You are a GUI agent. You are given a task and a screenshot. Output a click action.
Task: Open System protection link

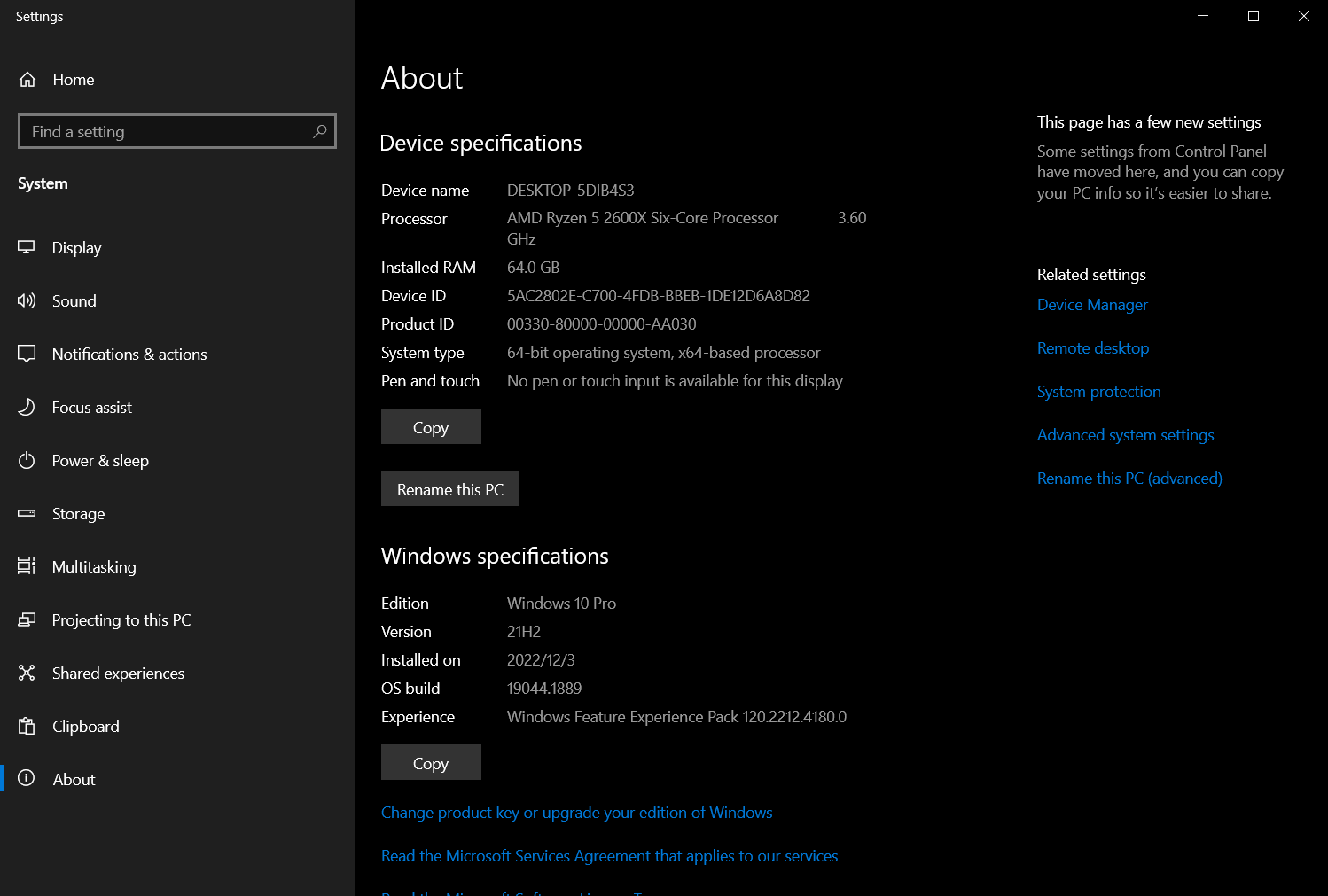tap(1099, 392)
